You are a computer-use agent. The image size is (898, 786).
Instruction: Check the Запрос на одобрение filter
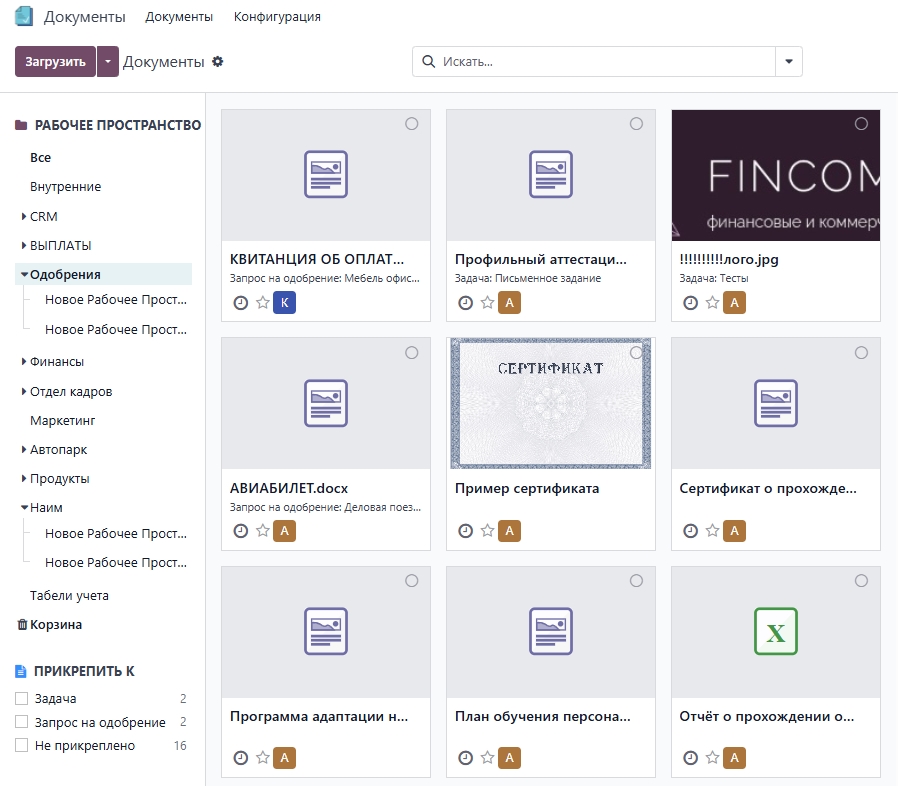[22, 722]
